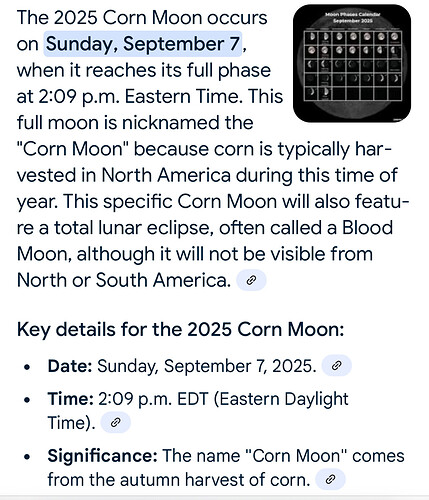The height and width of the screenshot is (500, 429).
Task: Click "Sunday, September 7, 2025." in Date bullet
Action: point(207,366)
